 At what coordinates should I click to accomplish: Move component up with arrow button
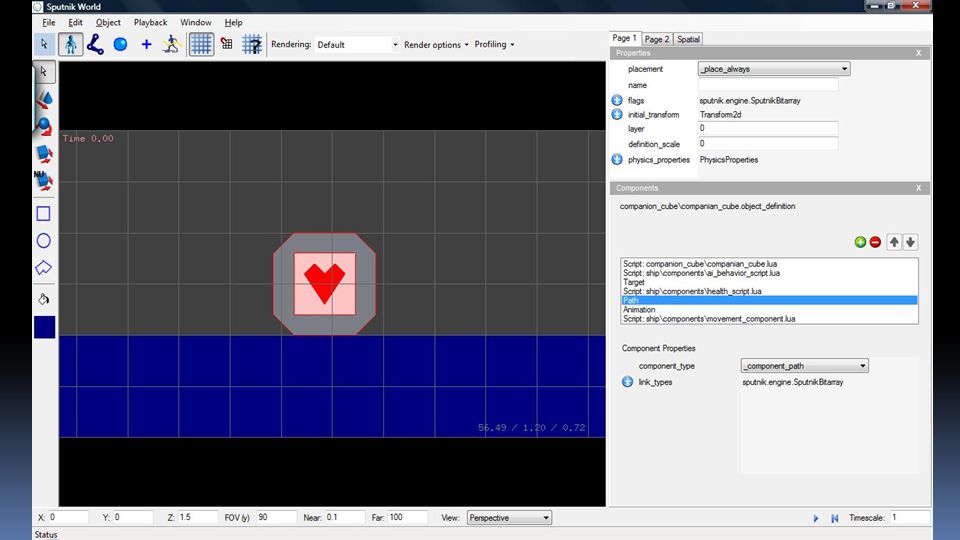click(894, 242)
